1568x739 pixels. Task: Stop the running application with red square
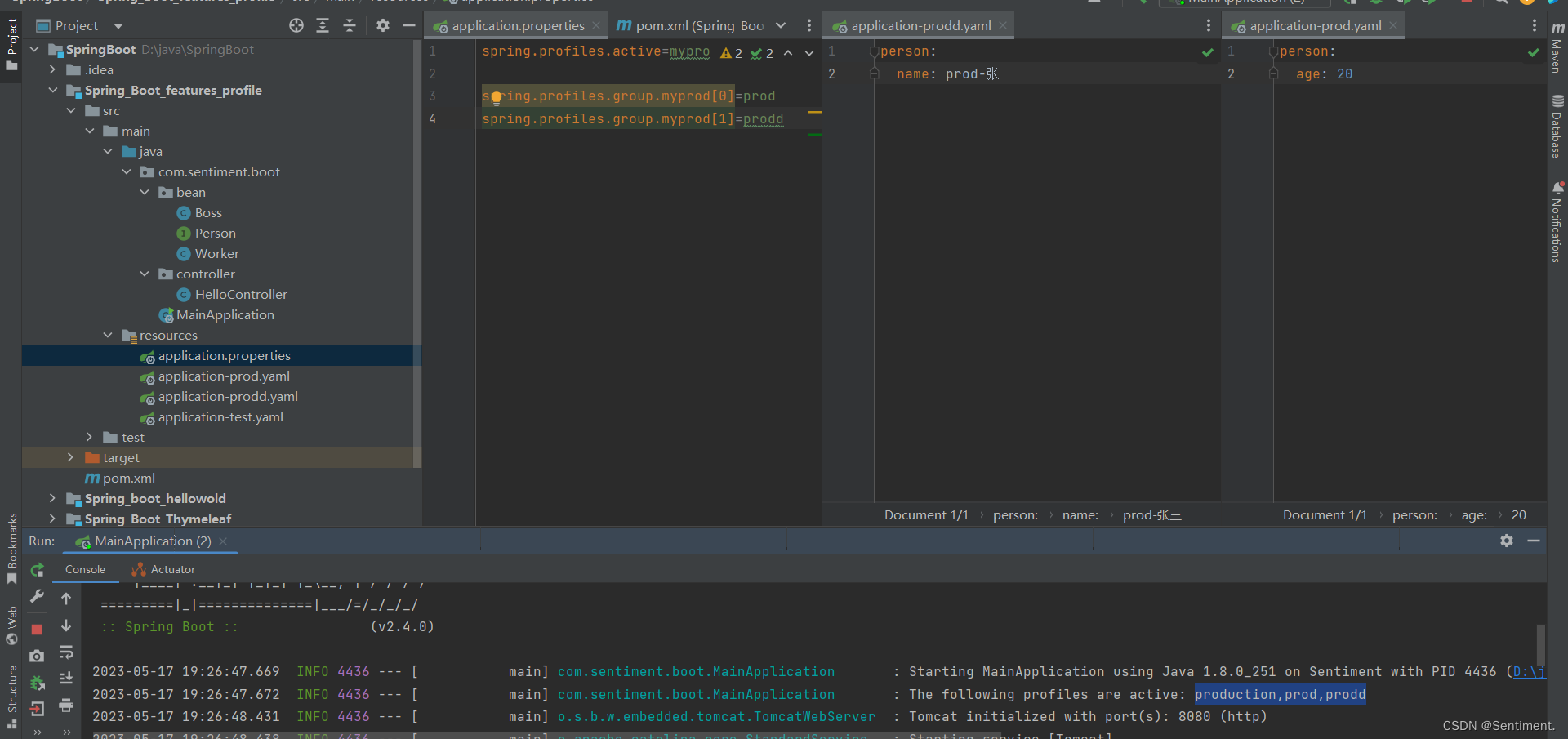tap(37, 630)
